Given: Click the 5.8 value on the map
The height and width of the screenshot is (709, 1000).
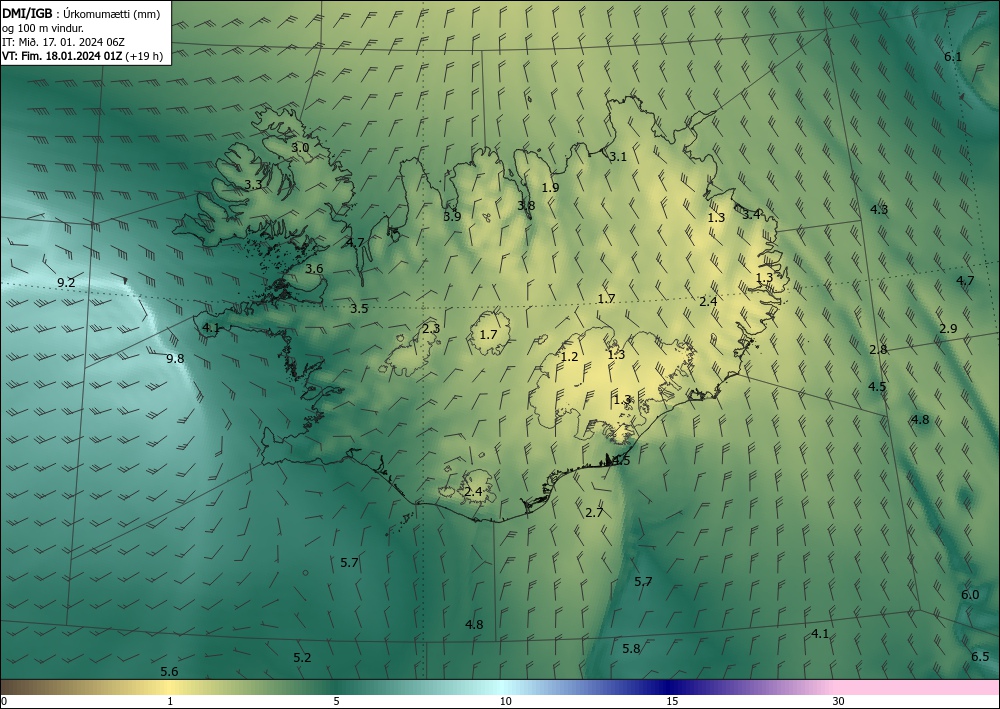Looking at the screenshot, I should pos(631,648).
